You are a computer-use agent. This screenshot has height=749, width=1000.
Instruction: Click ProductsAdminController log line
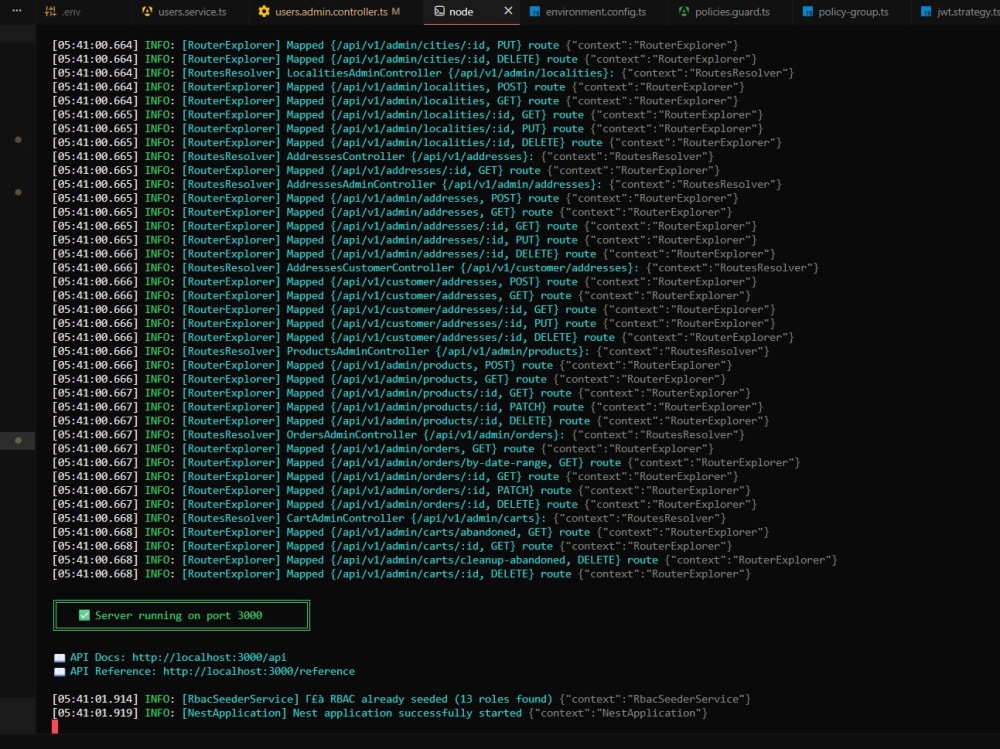click(x=411, y=352)
